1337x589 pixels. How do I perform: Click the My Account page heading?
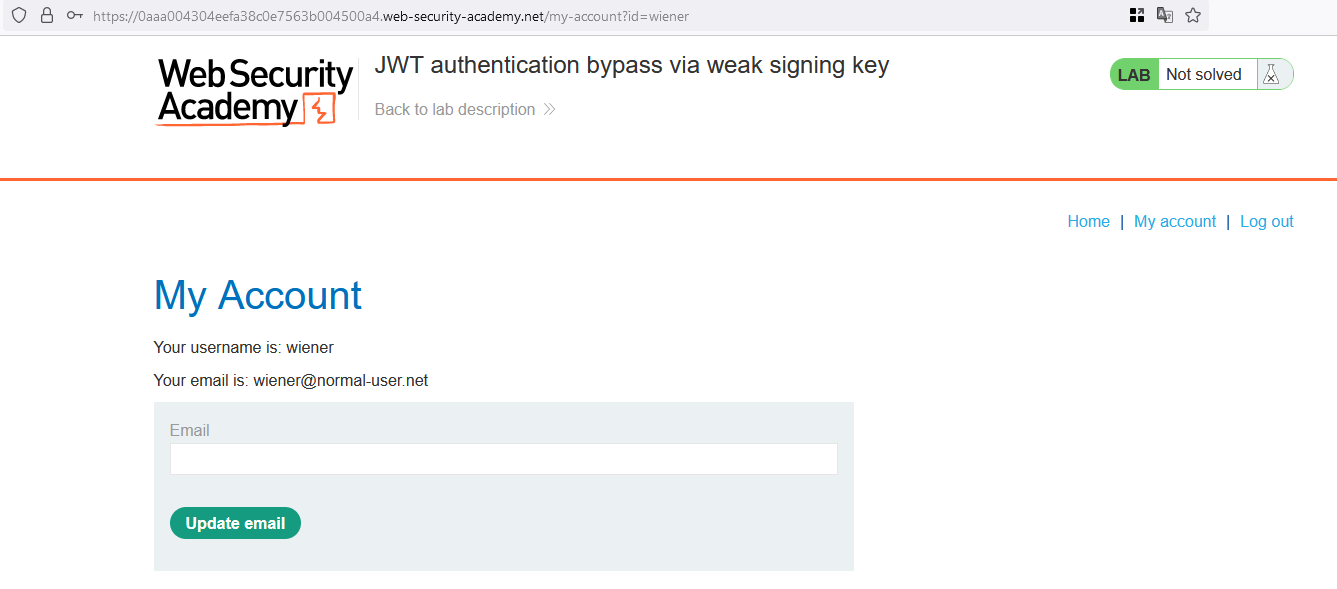258,296
